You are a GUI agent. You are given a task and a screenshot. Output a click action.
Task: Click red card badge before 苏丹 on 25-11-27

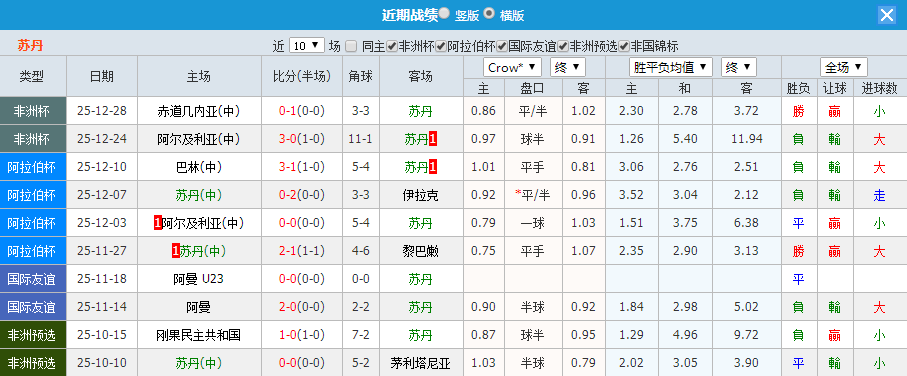[x=176, y=251]
